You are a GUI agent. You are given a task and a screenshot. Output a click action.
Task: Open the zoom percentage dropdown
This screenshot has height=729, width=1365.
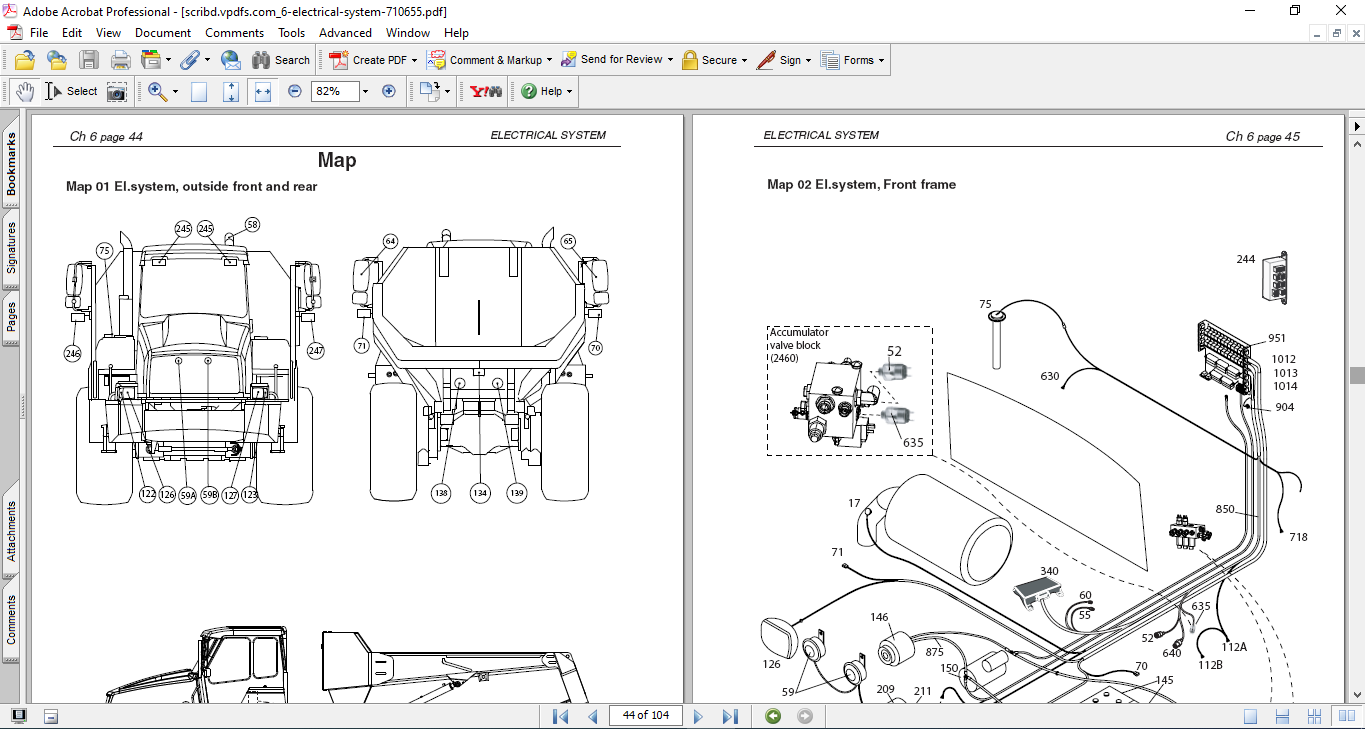[x=365, y=91]
